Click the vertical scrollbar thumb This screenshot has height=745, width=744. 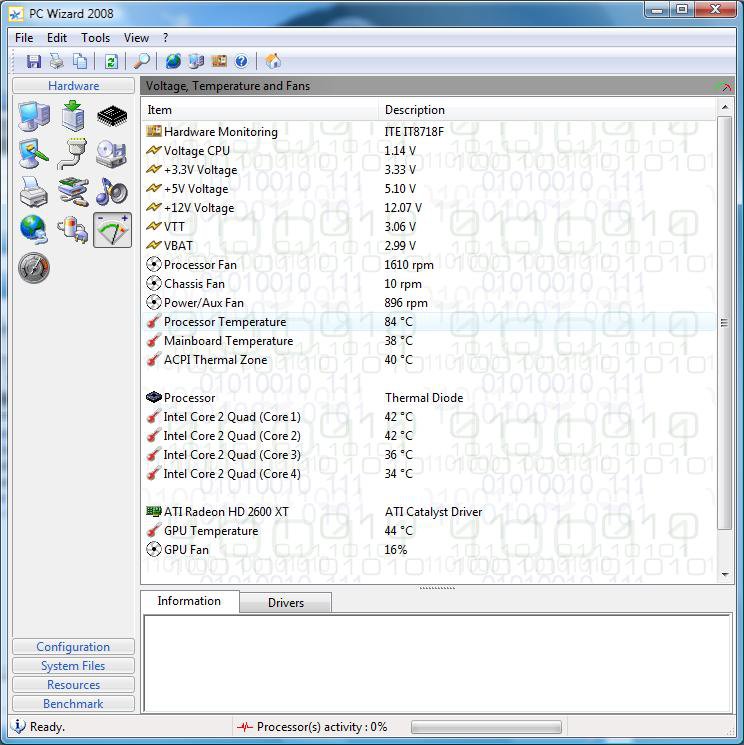pyautogui.click(x=725, y=323)
